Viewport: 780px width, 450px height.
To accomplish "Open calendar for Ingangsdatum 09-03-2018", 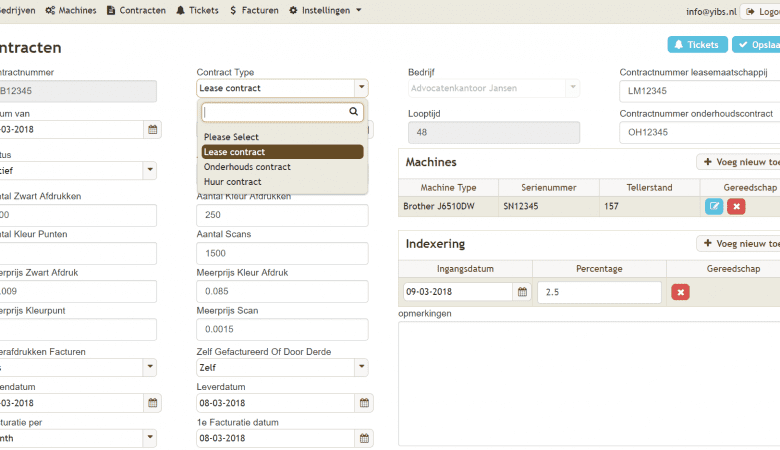I will coord(522,292).
